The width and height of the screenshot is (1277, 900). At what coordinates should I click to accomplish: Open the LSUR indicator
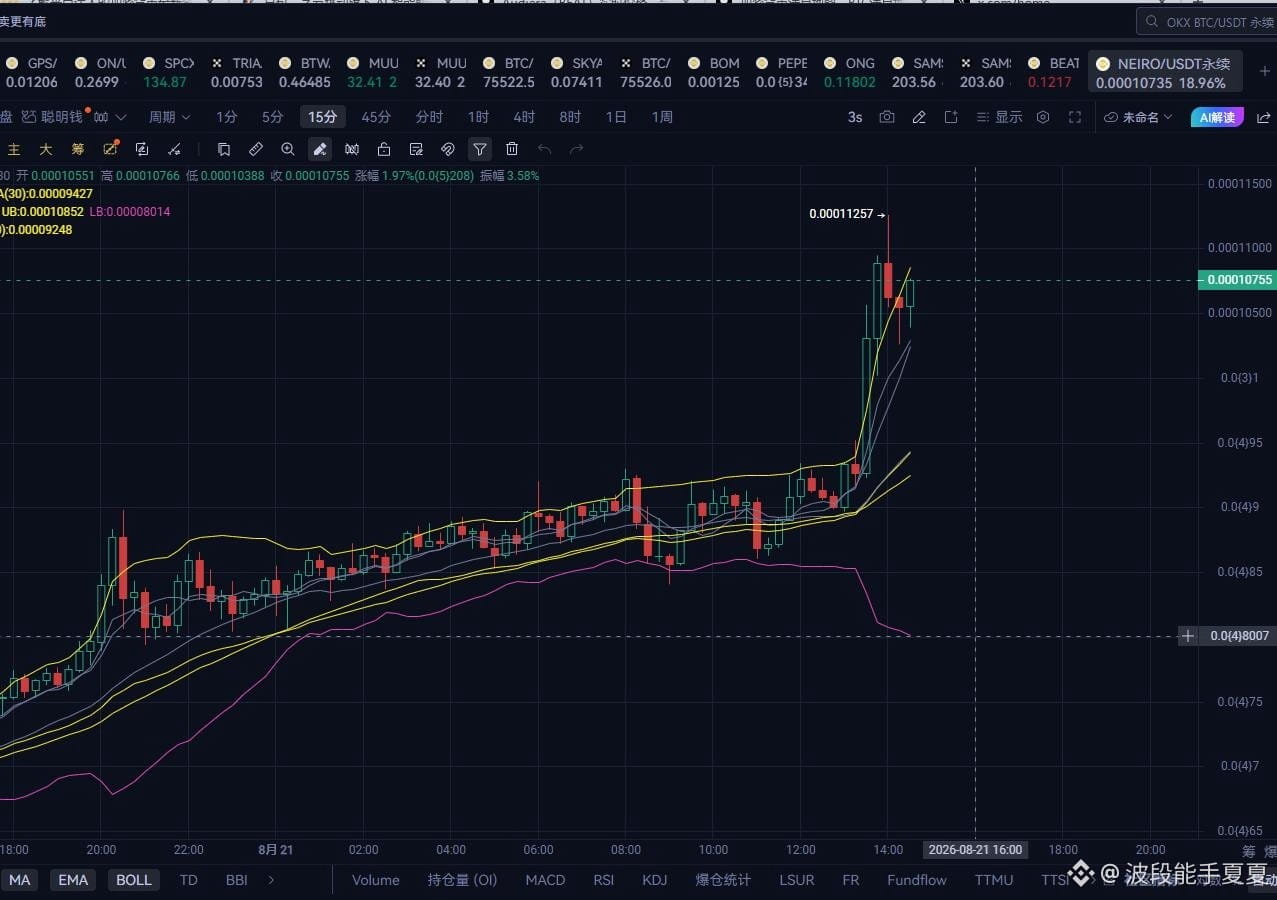pos(797,880)
